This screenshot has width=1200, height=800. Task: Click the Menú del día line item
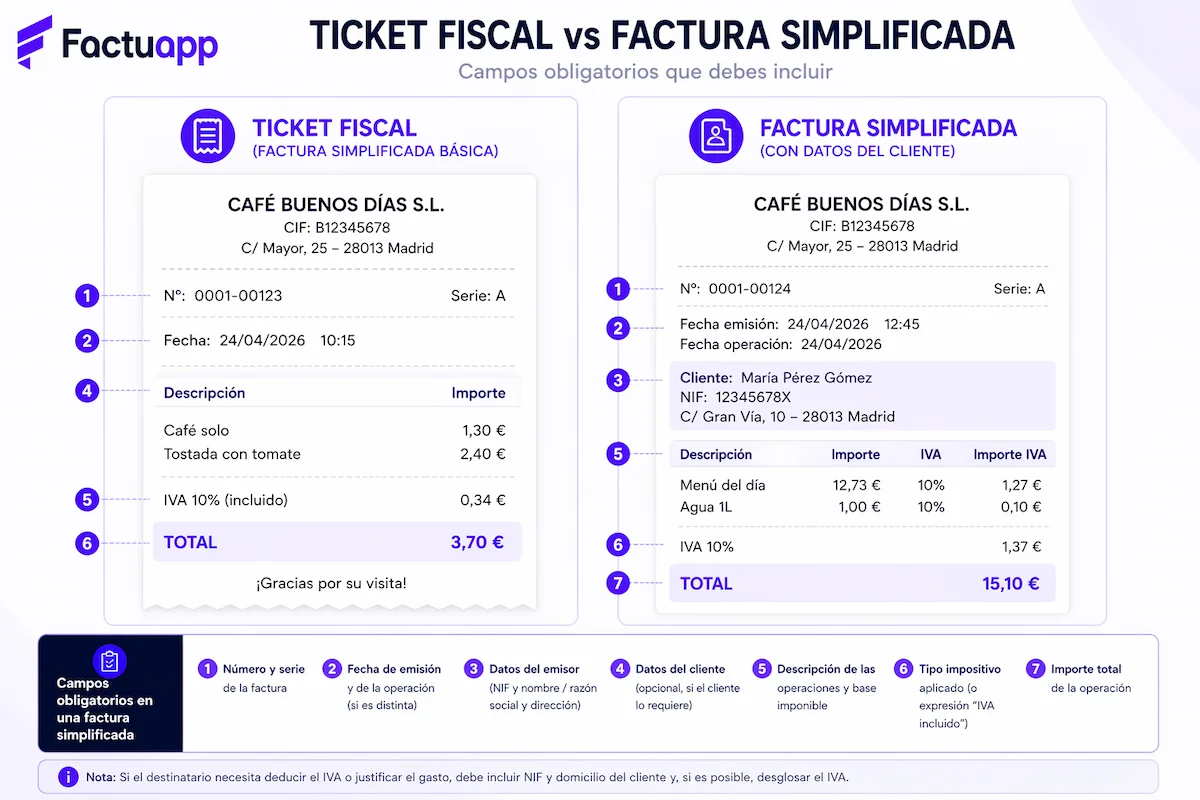coord(722,485)
